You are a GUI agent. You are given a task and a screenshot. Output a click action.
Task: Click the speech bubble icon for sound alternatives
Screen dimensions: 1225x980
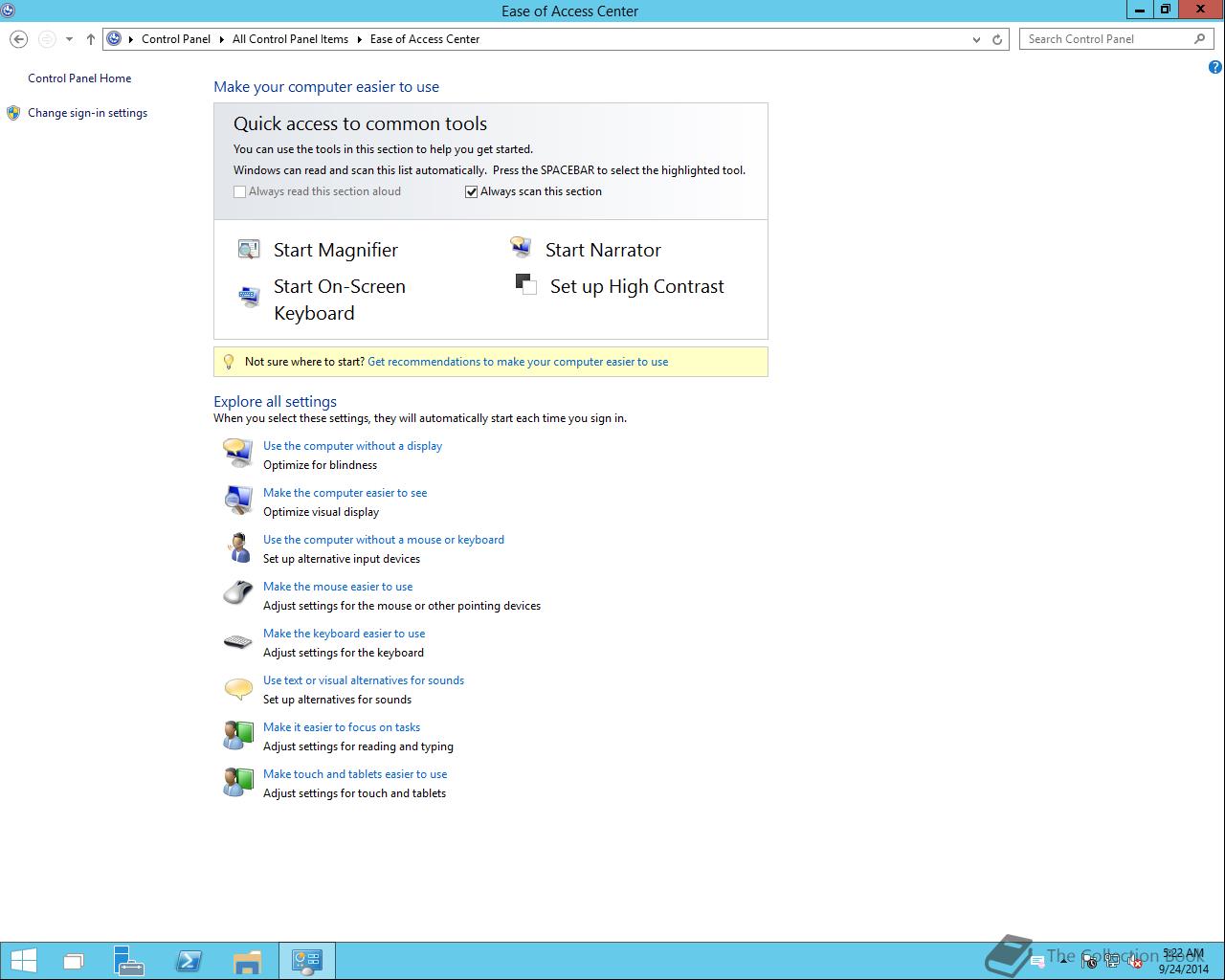click(x=238, y=687)
